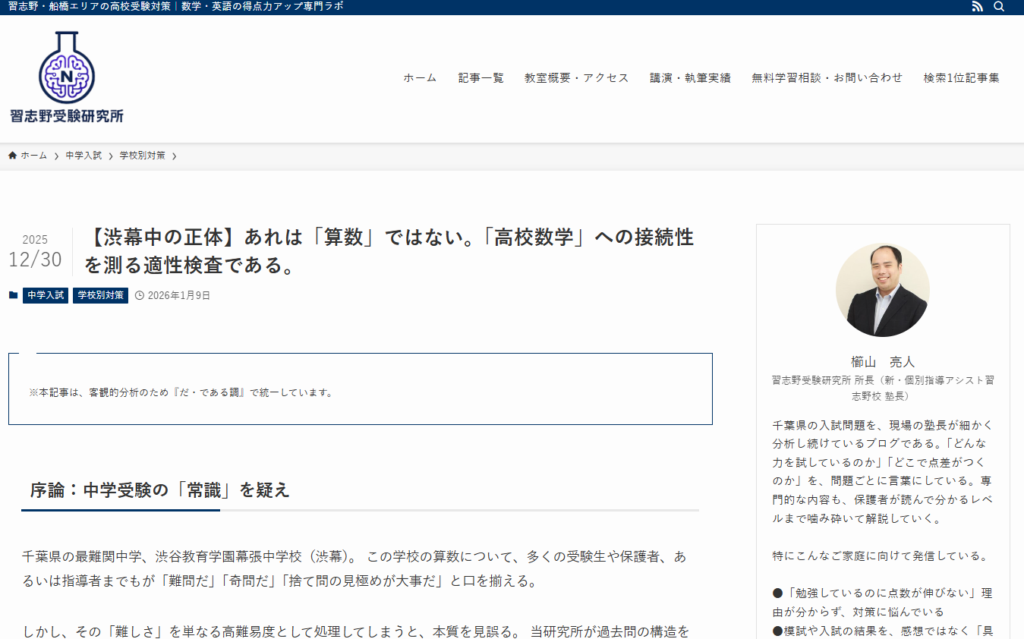The width and height of the screenshot is (1024, 639).
Task: Click the 学校別対策 category tag
Action: pyautogui.click(x=100, y=296)
